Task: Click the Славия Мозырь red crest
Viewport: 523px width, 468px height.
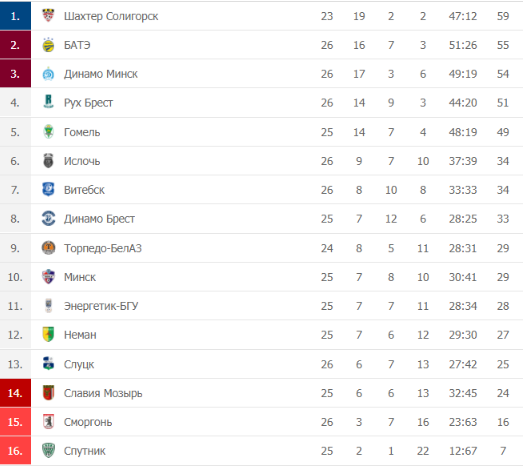Action: pos(48,393)
